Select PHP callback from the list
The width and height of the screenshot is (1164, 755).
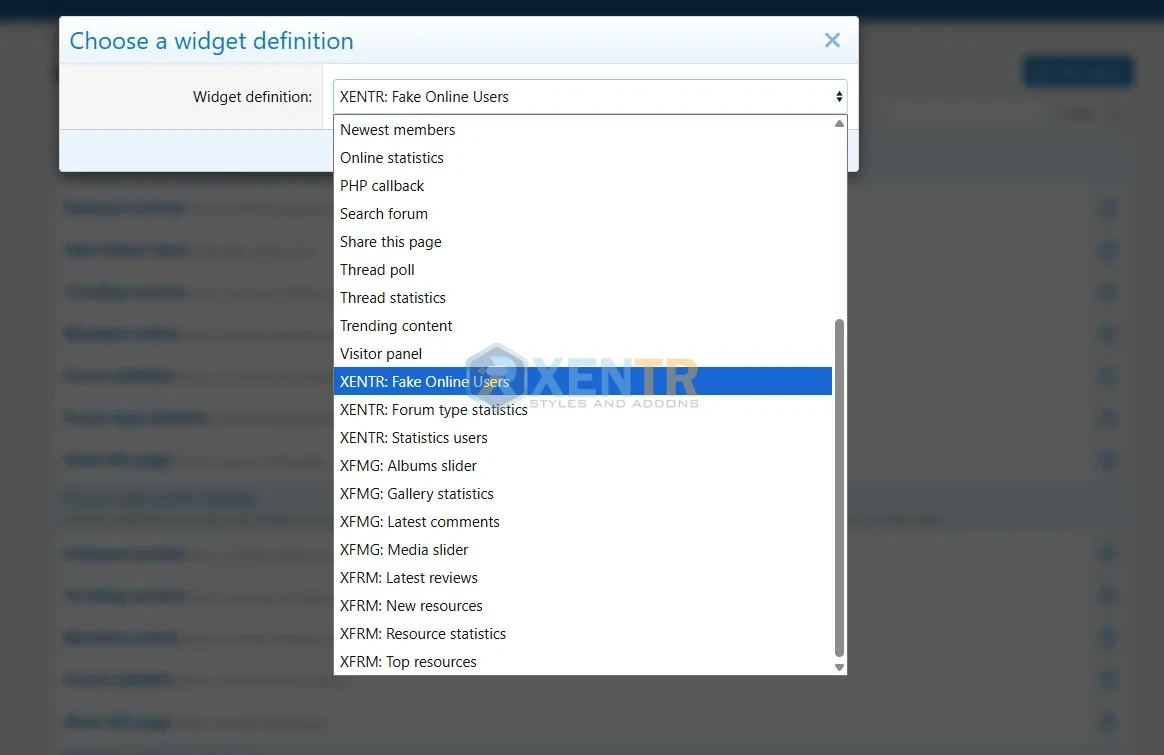(382, 185)
